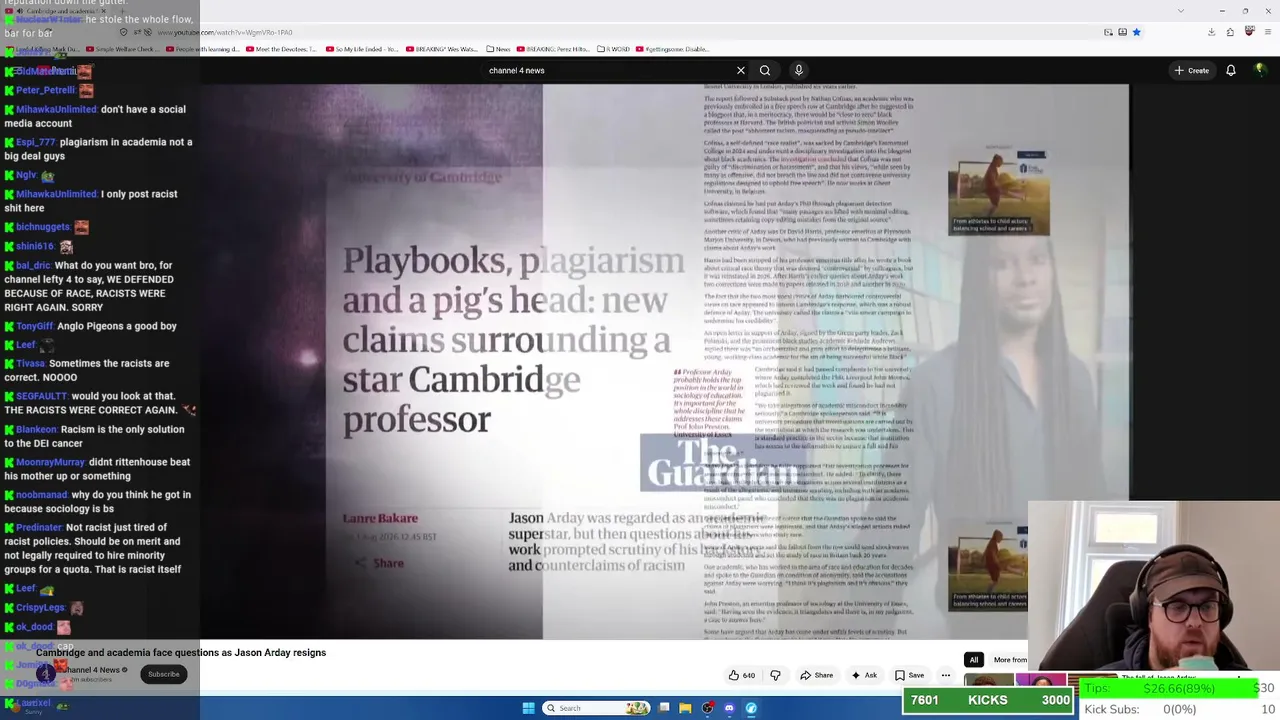Click chat username 'Tivasa'

pyautogui.click(x=30, y=363)
